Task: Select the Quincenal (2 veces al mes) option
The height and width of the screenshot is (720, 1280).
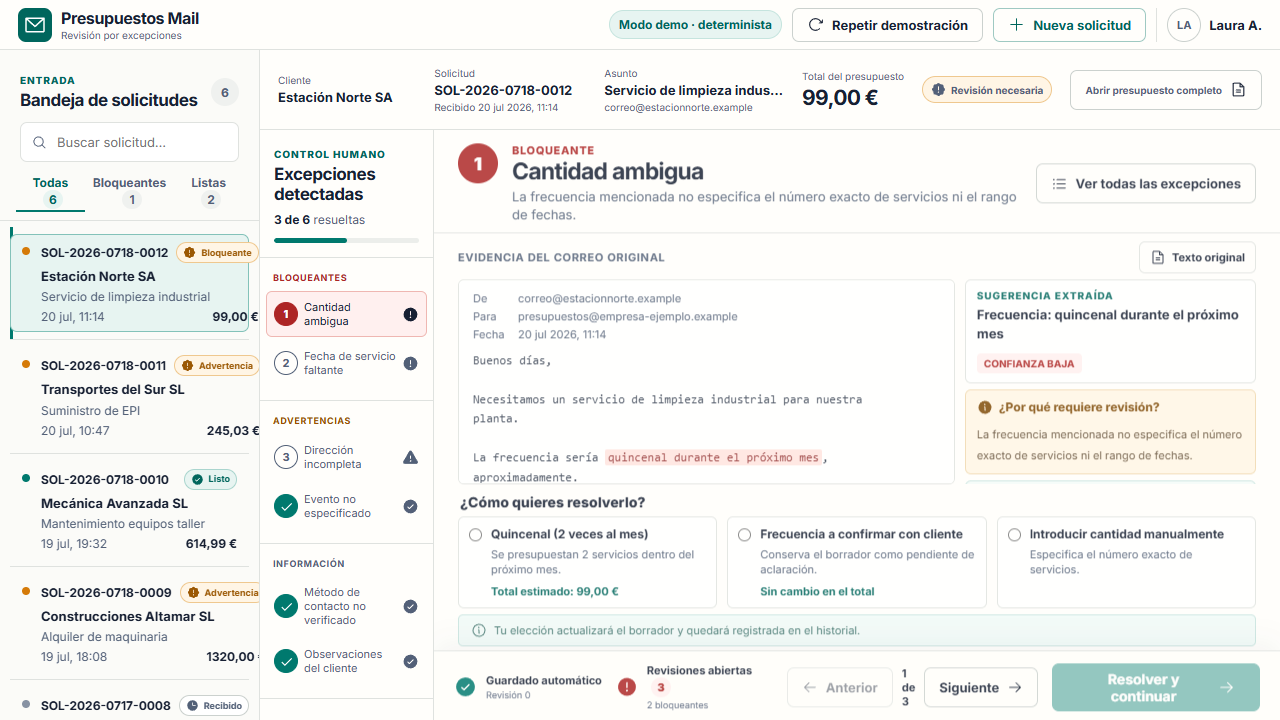Action: click(587, 562)
